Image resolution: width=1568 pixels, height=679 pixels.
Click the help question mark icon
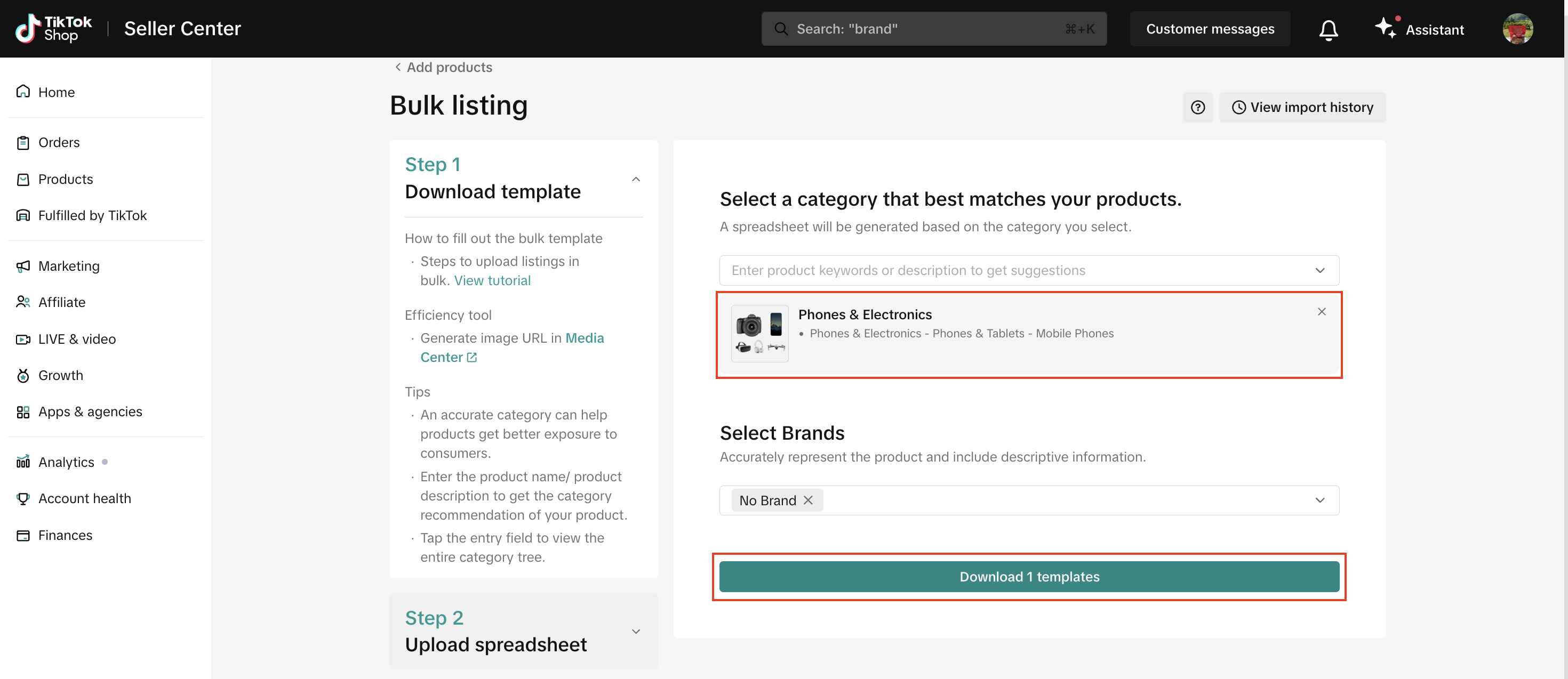coord(1197,107)
